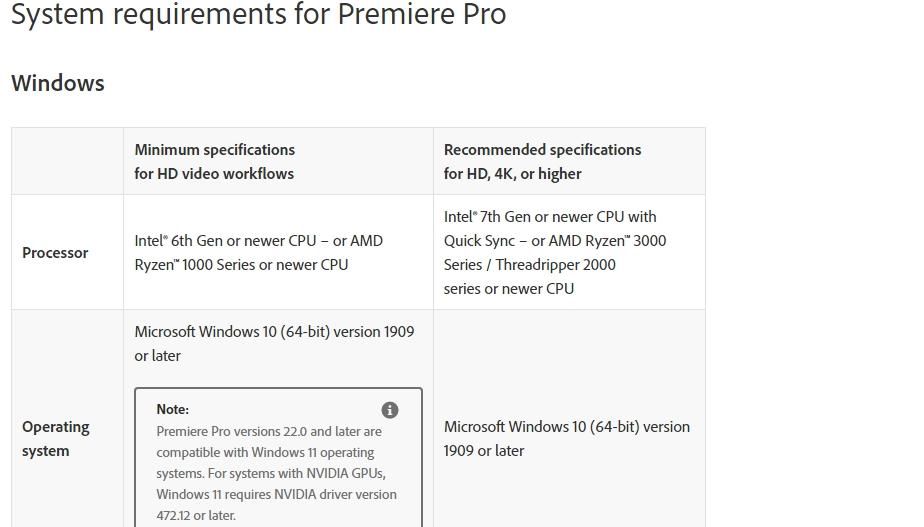Click the 'Ryzen 1000 Series or newer CPU' line
Screen dimensions: 924x527
click(241, 265)
